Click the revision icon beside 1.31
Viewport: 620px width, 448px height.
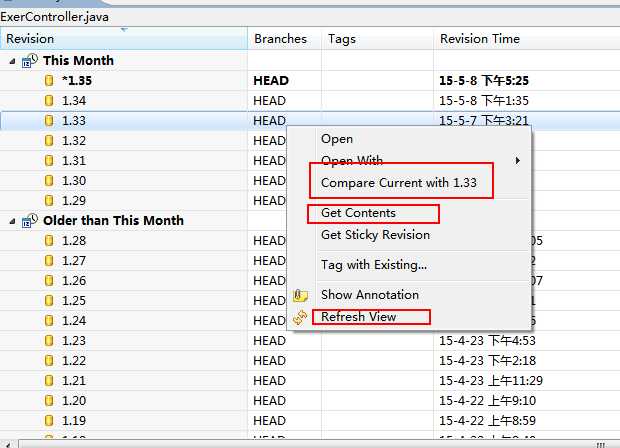click(49, 161)
